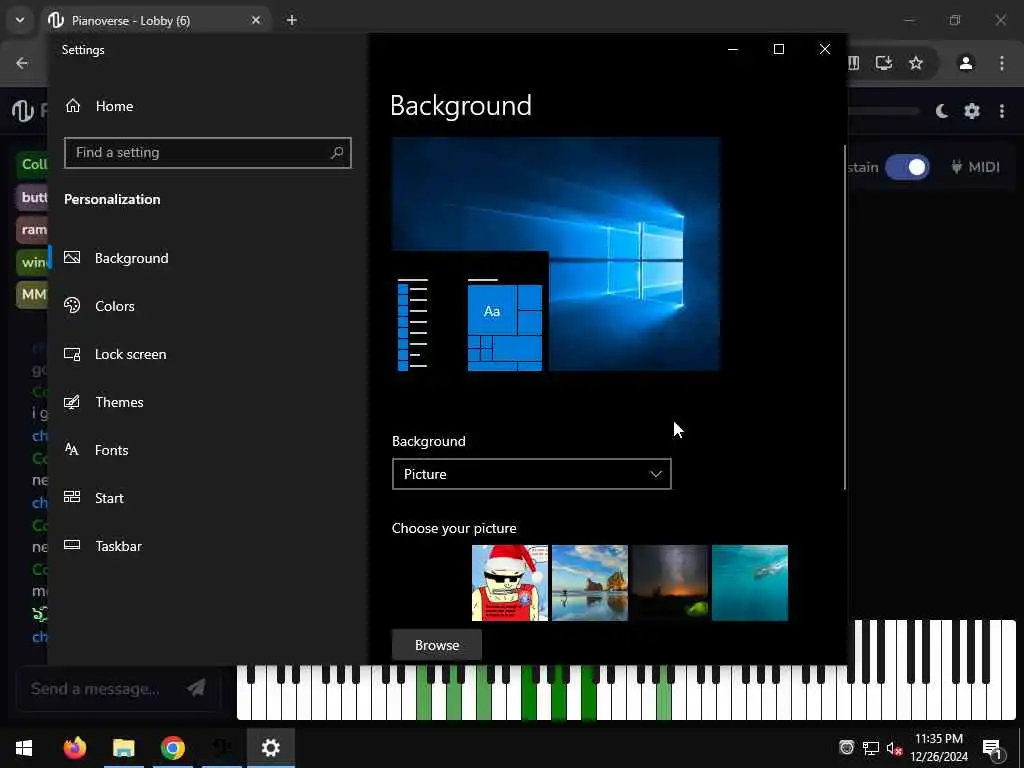The image size is (1024, 768).
Task: Choose the night sky tent picture
Action: 669,583
